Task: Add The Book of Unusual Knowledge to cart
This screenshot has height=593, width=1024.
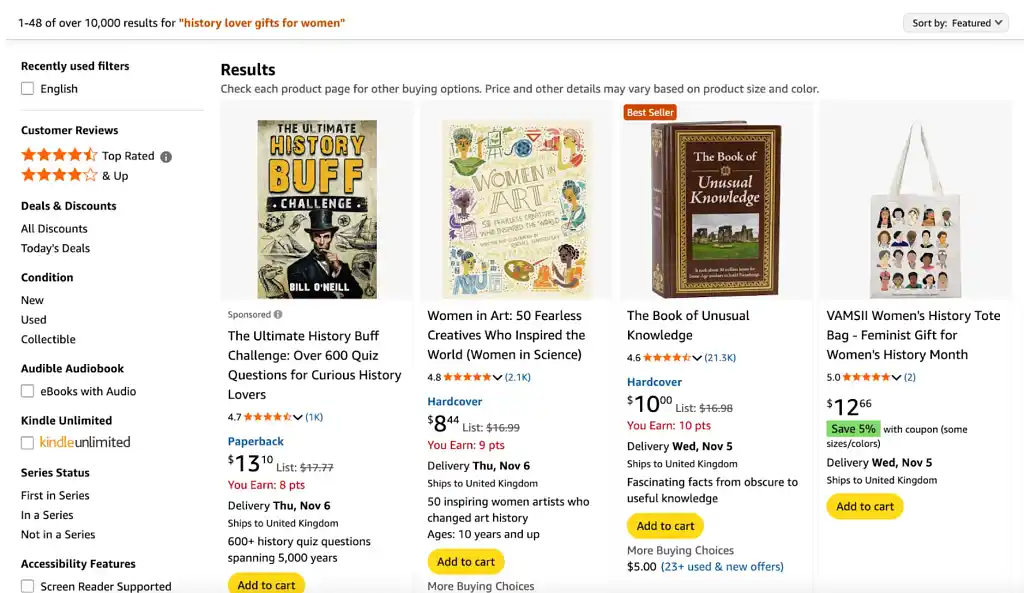Action: coord(665,525)
